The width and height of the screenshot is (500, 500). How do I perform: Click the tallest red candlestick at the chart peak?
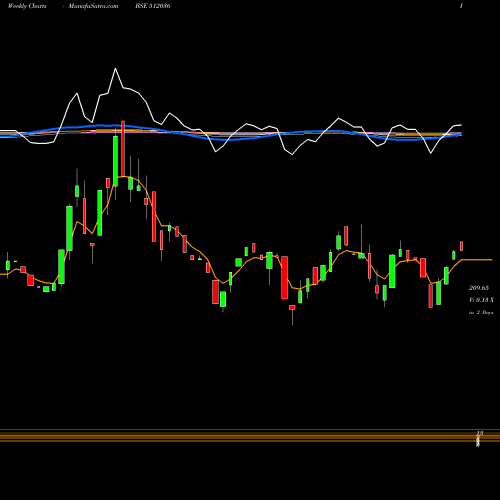(123, 148)
